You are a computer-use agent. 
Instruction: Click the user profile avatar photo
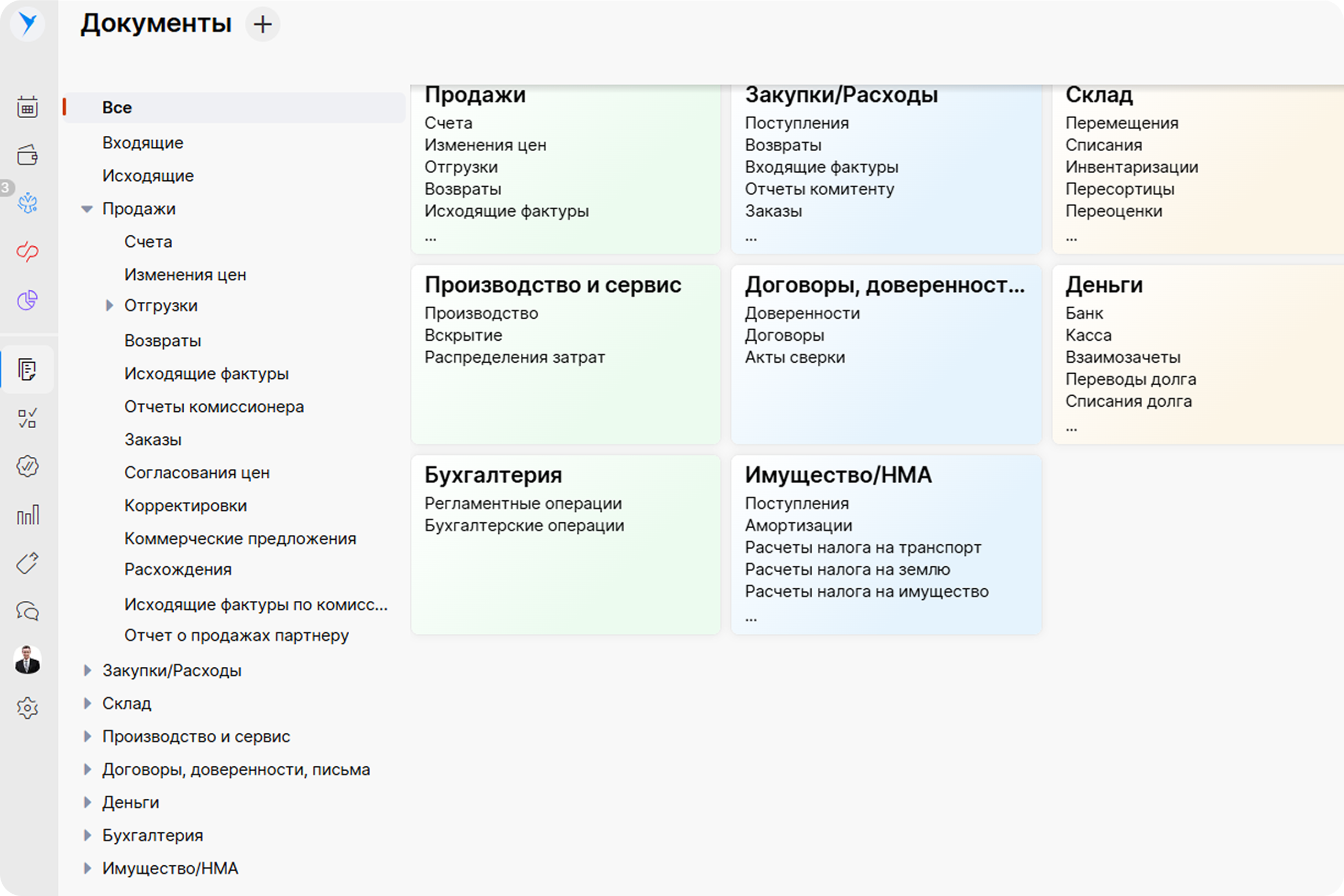coord(27,660)
